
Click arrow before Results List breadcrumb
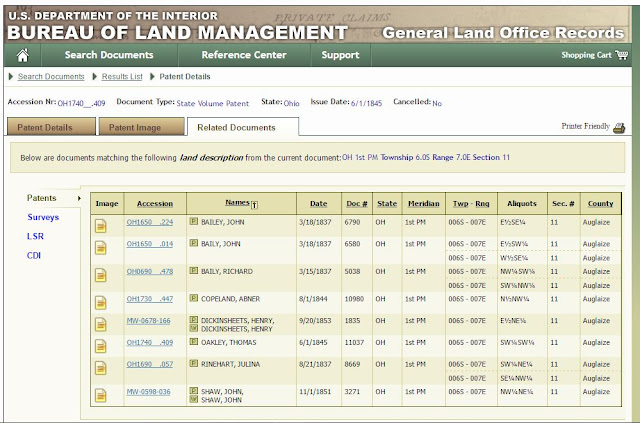coord(95,76)
